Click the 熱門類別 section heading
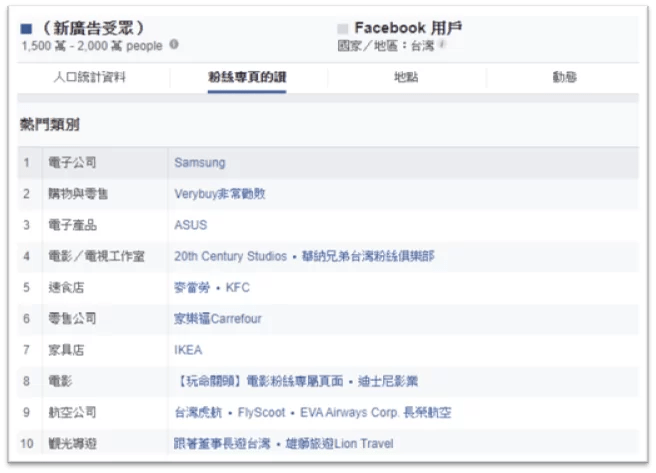The image size is (656, 473). pos(49,124)
